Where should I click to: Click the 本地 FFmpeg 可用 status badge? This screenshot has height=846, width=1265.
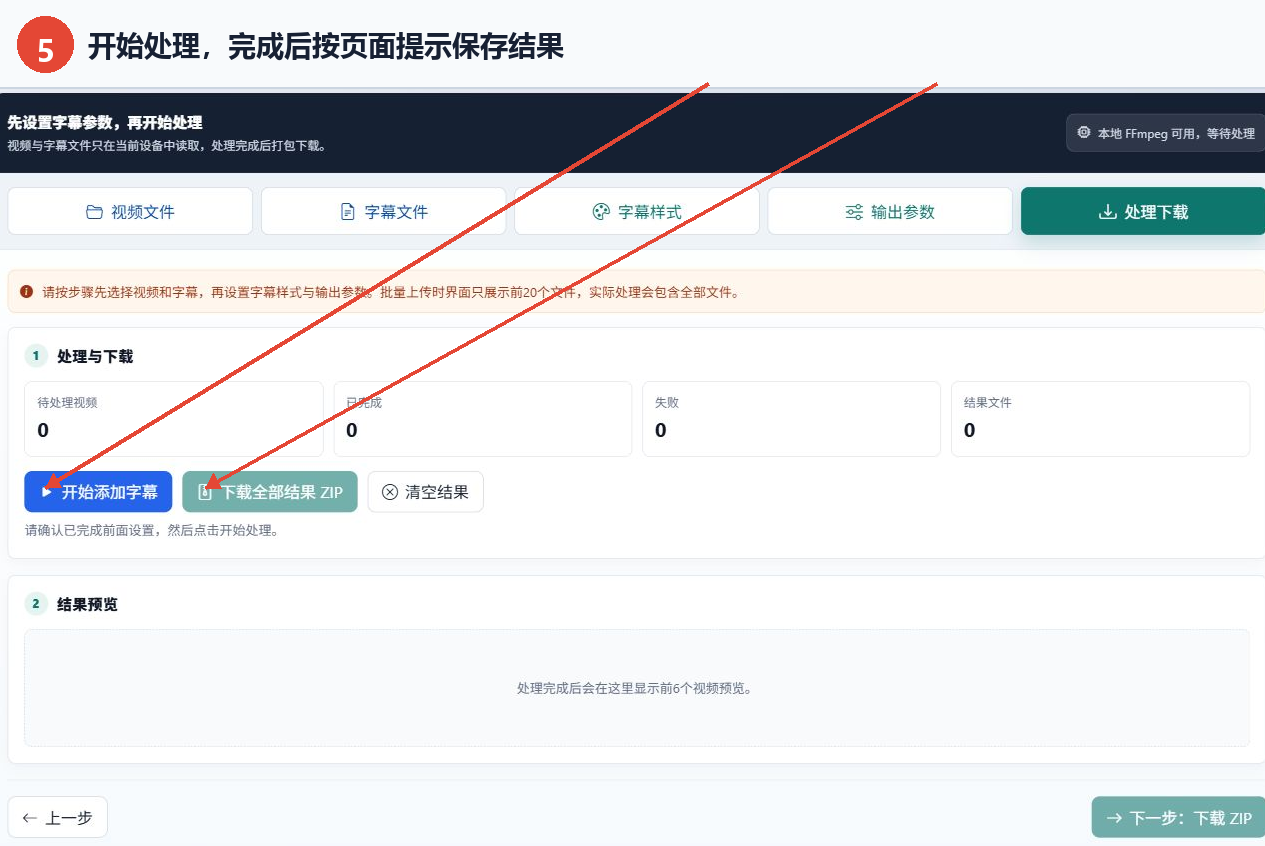[1165, 133]
